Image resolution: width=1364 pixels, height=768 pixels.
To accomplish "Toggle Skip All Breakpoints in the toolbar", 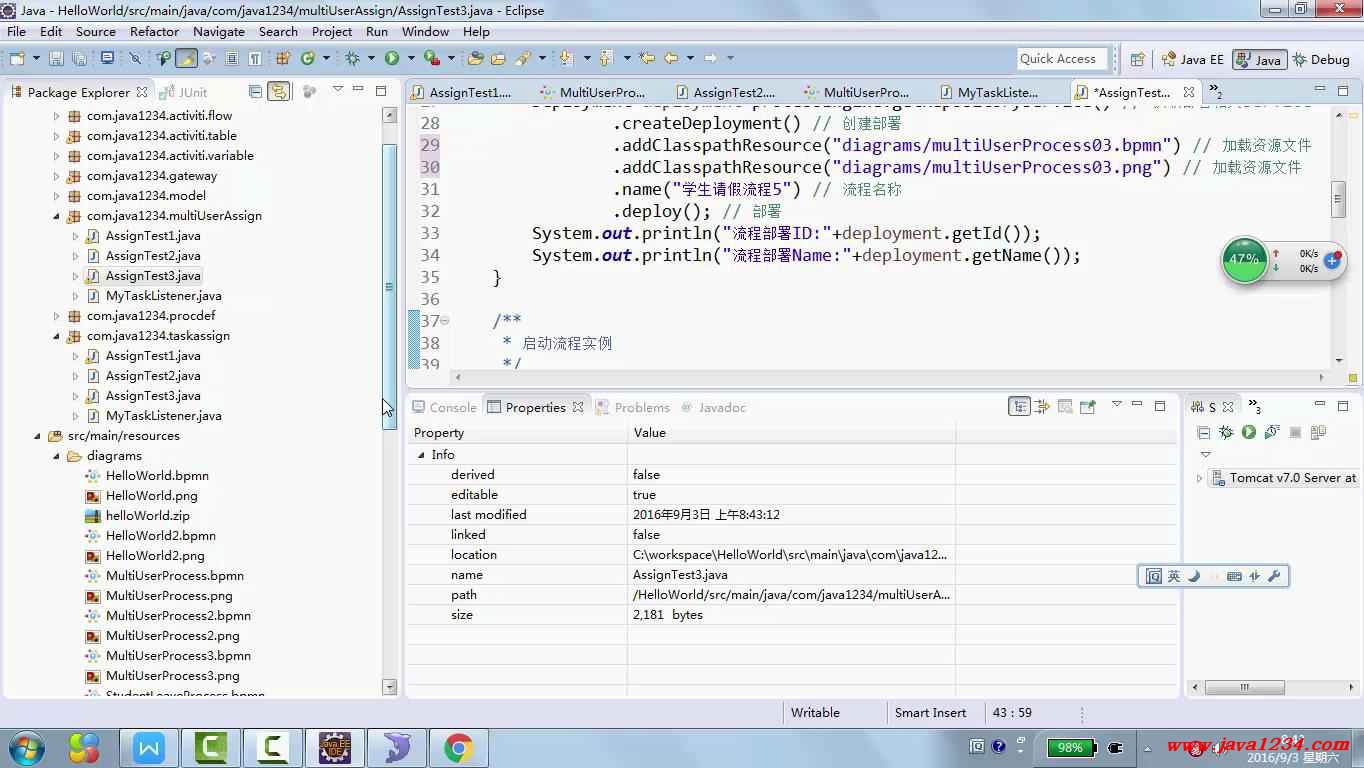I will pyautogui.click(x=134, y=59).
